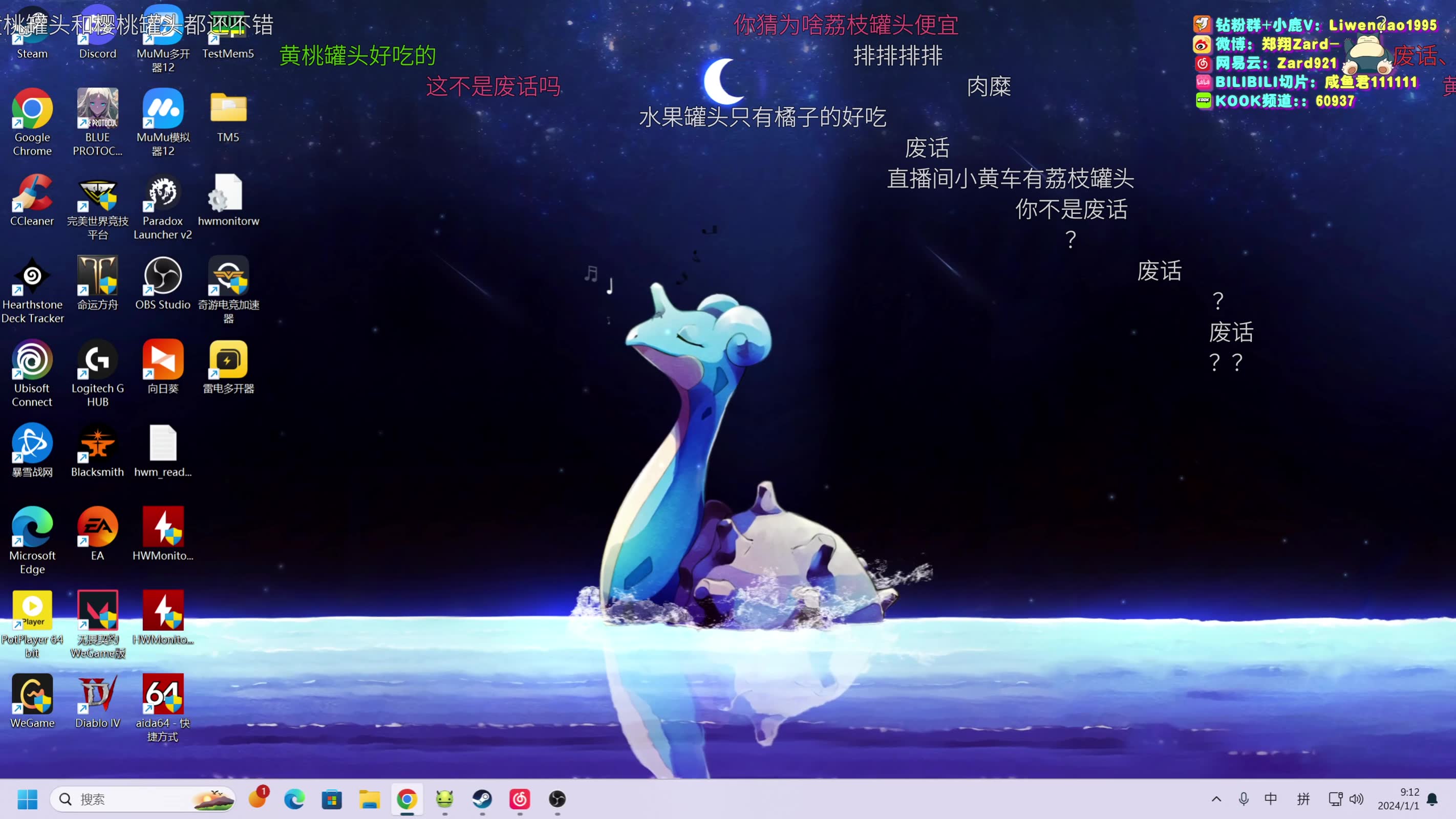Open the clock showing 9:12 2024/1/1
Viewport: 1456px width, 819px height.
pos(1398,799)
